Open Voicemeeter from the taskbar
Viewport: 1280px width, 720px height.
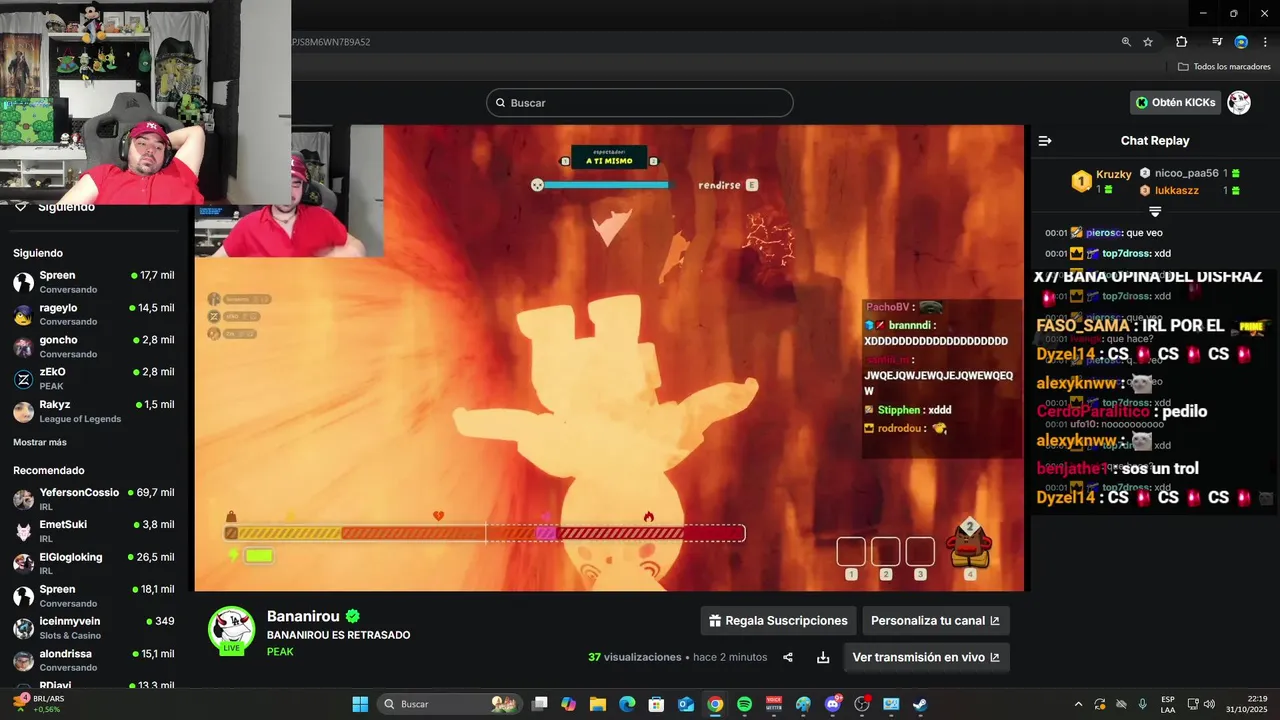click(774, 704)
